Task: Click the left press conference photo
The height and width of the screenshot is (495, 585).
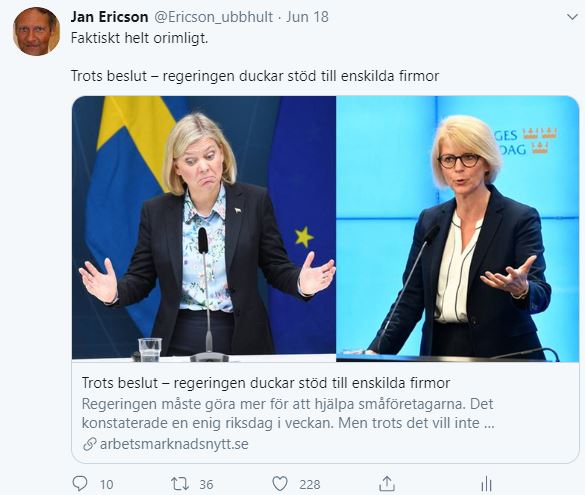Action: pos(204,229)
